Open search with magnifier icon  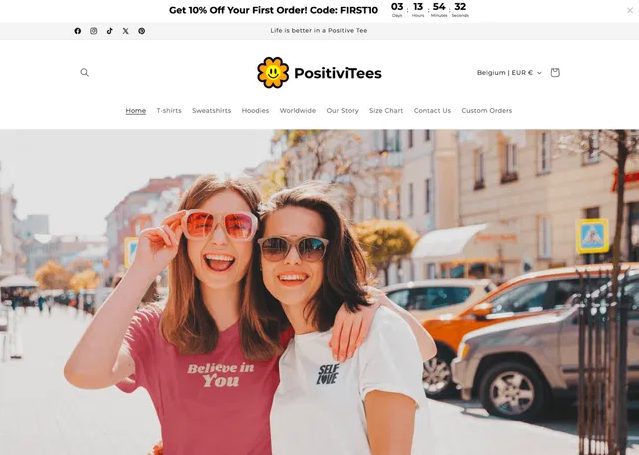(84, 73)
